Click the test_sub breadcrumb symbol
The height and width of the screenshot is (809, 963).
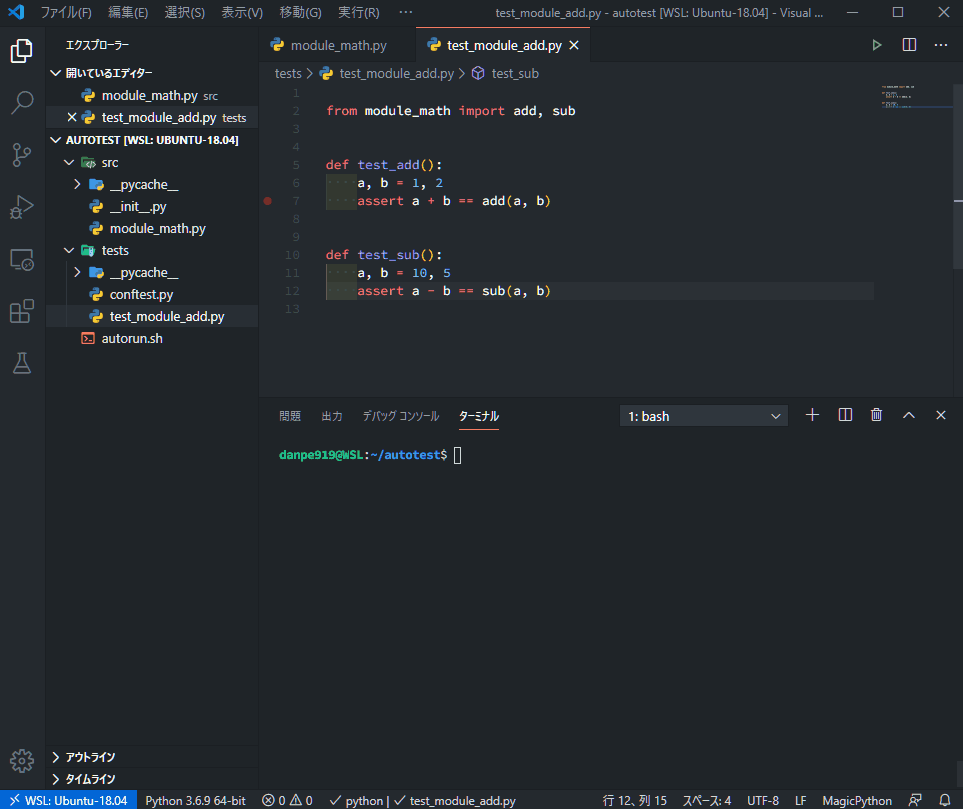tap(514, 74)
